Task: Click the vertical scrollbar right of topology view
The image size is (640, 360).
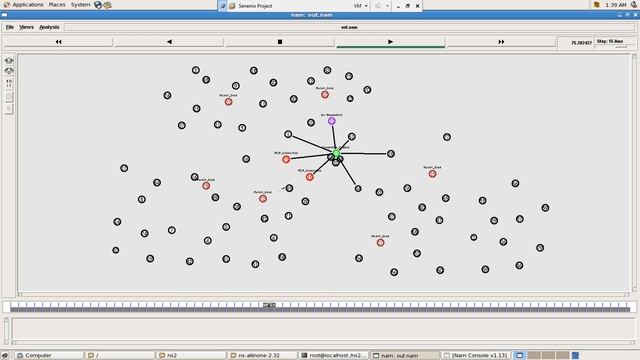Action: pyautogui.click(x=634, y=173)
